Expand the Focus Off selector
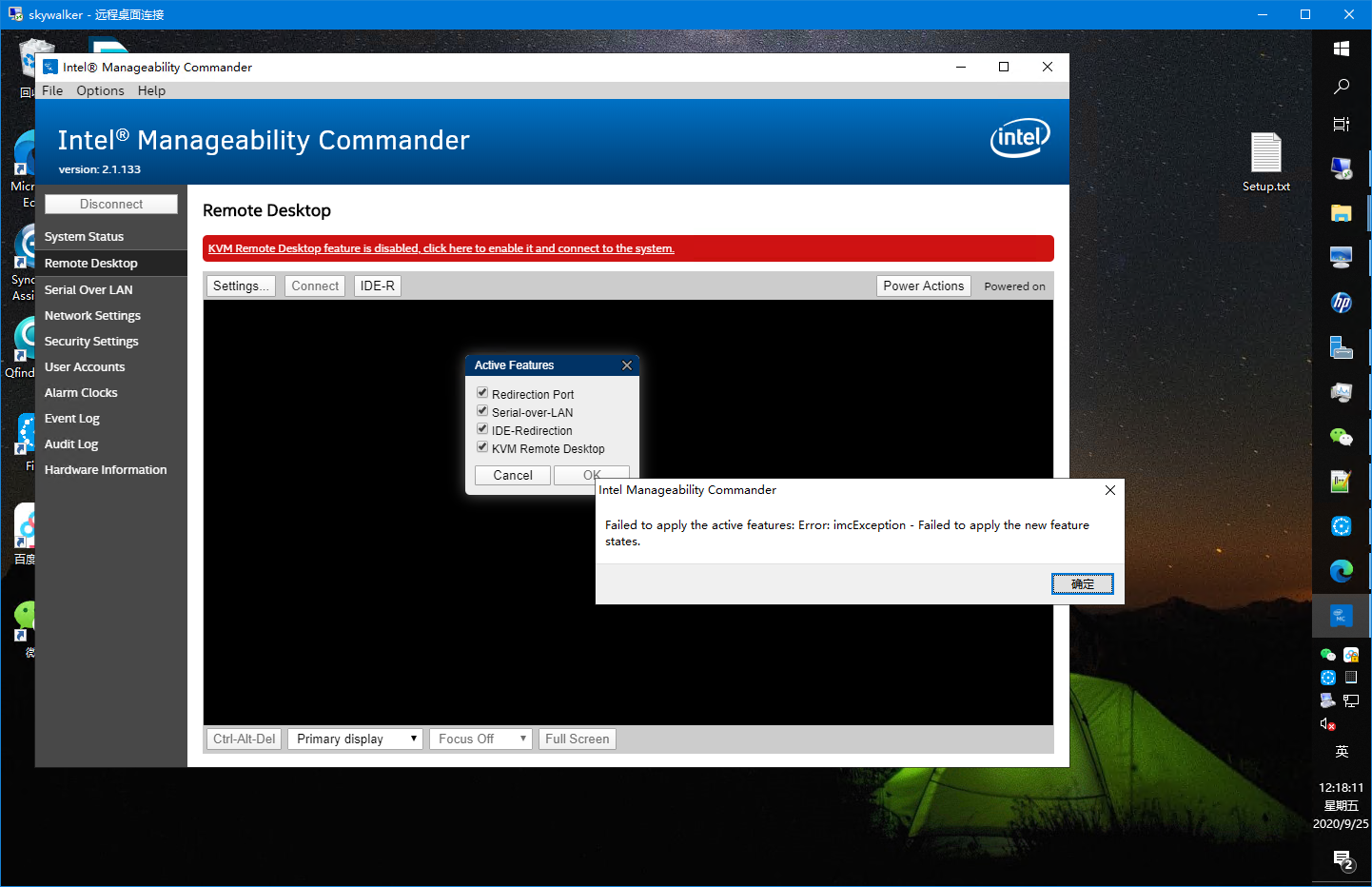This screenshot has width=1372, height=887. [480, 739]
